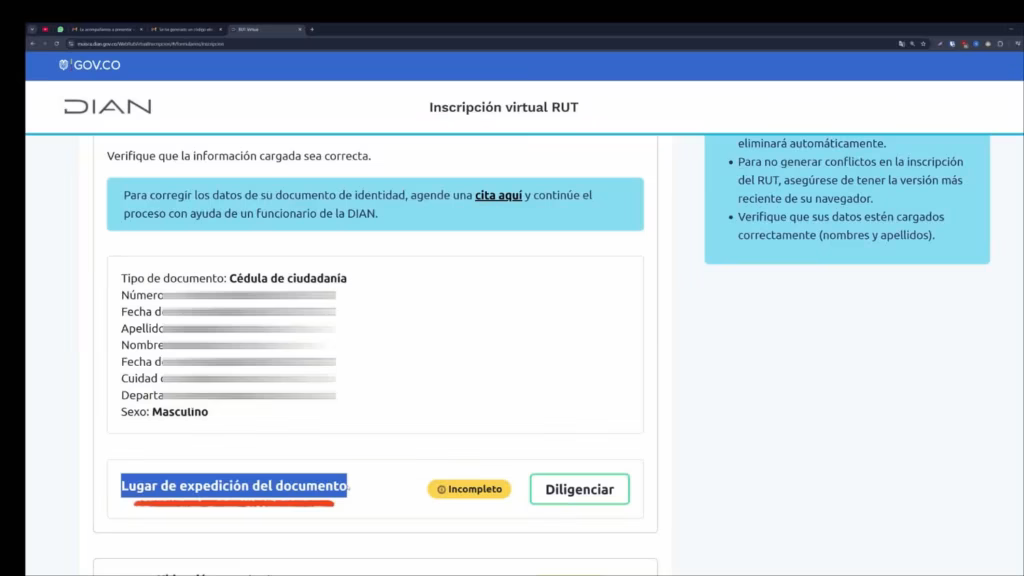Click the info icon inside Incompleto badge
The width and height of the screenshot is (1024, 576).
(441, 489)
